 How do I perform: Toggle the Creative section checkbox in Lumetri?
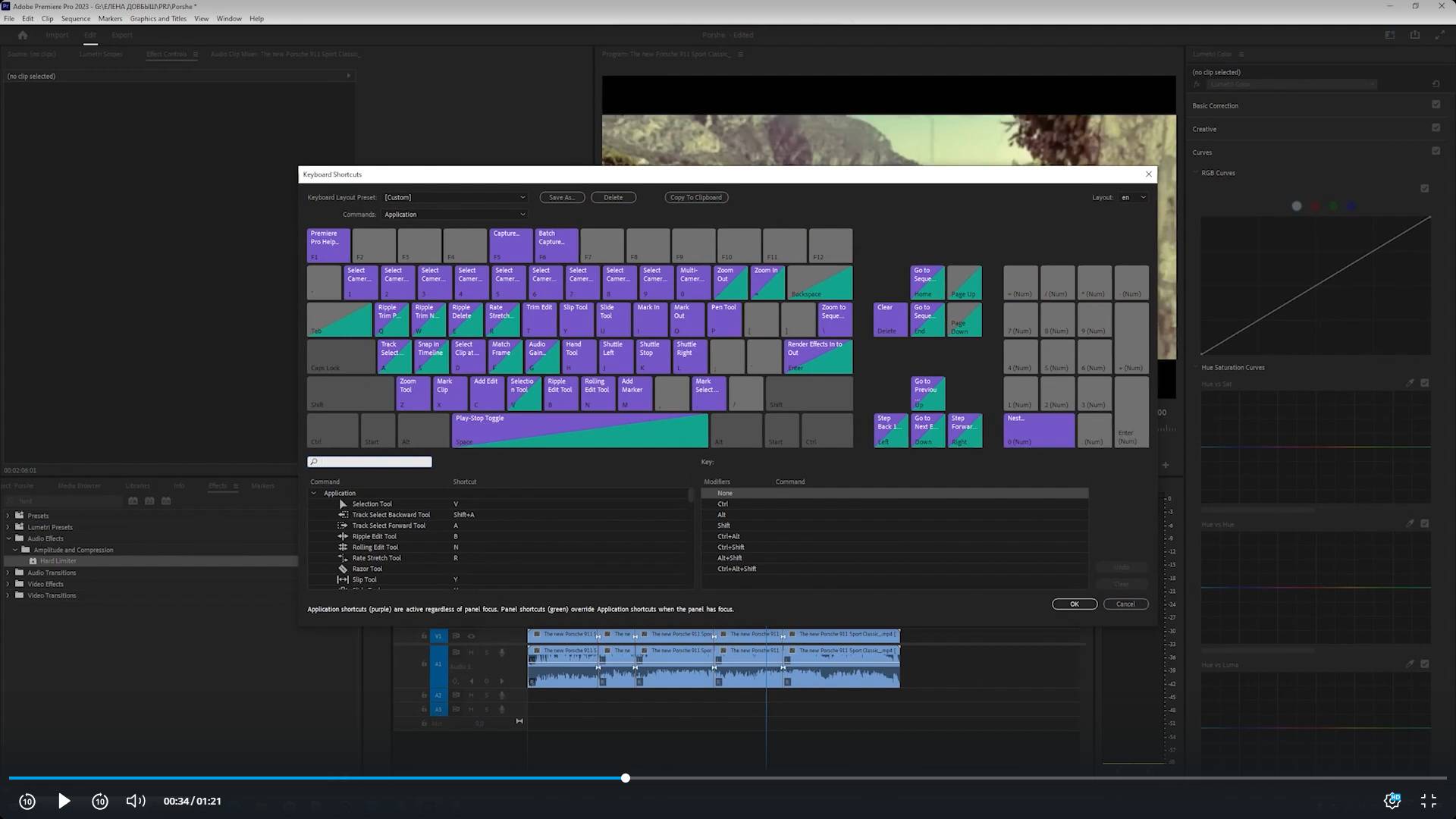1436,128
